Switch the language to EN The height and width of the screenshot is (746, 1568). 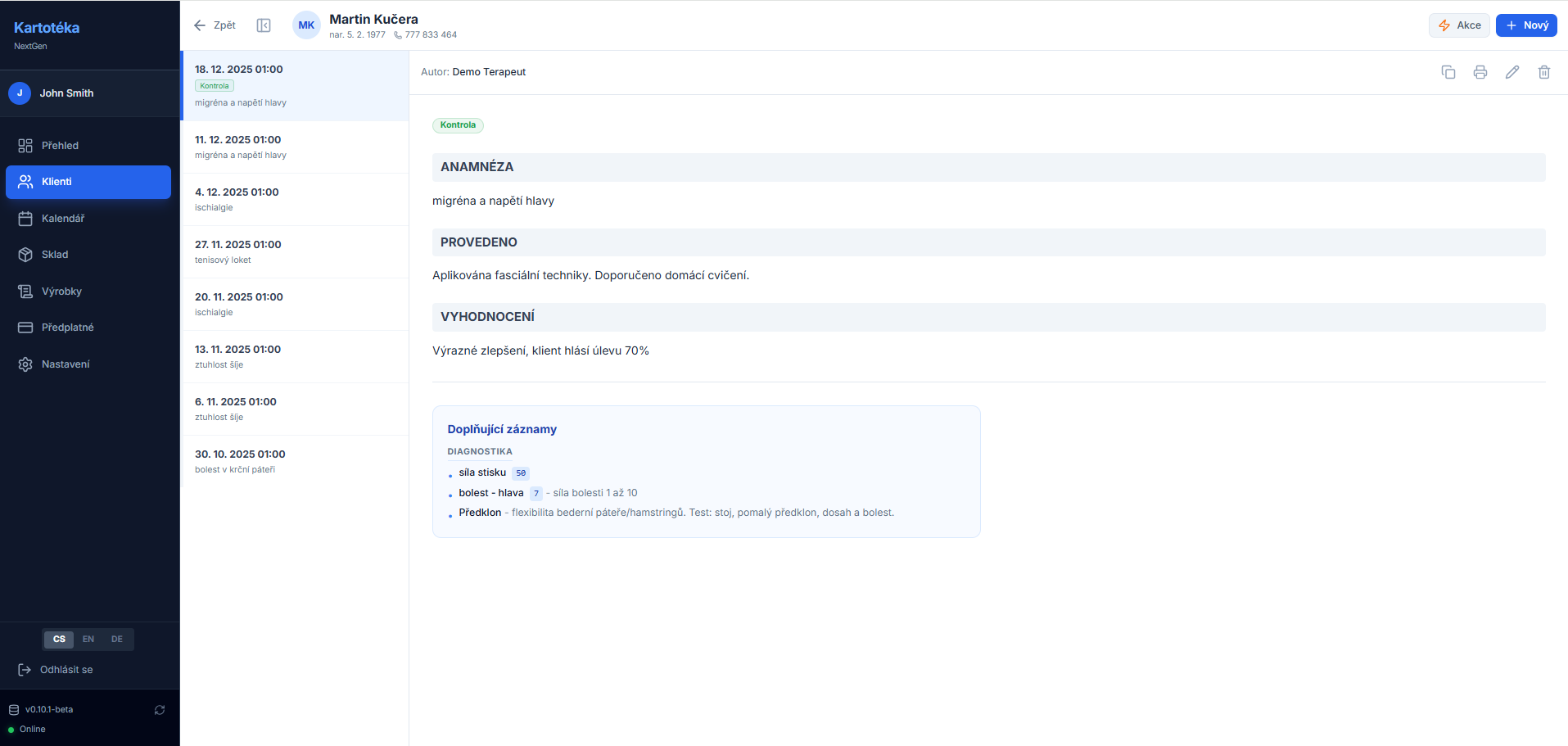point(88,640)
